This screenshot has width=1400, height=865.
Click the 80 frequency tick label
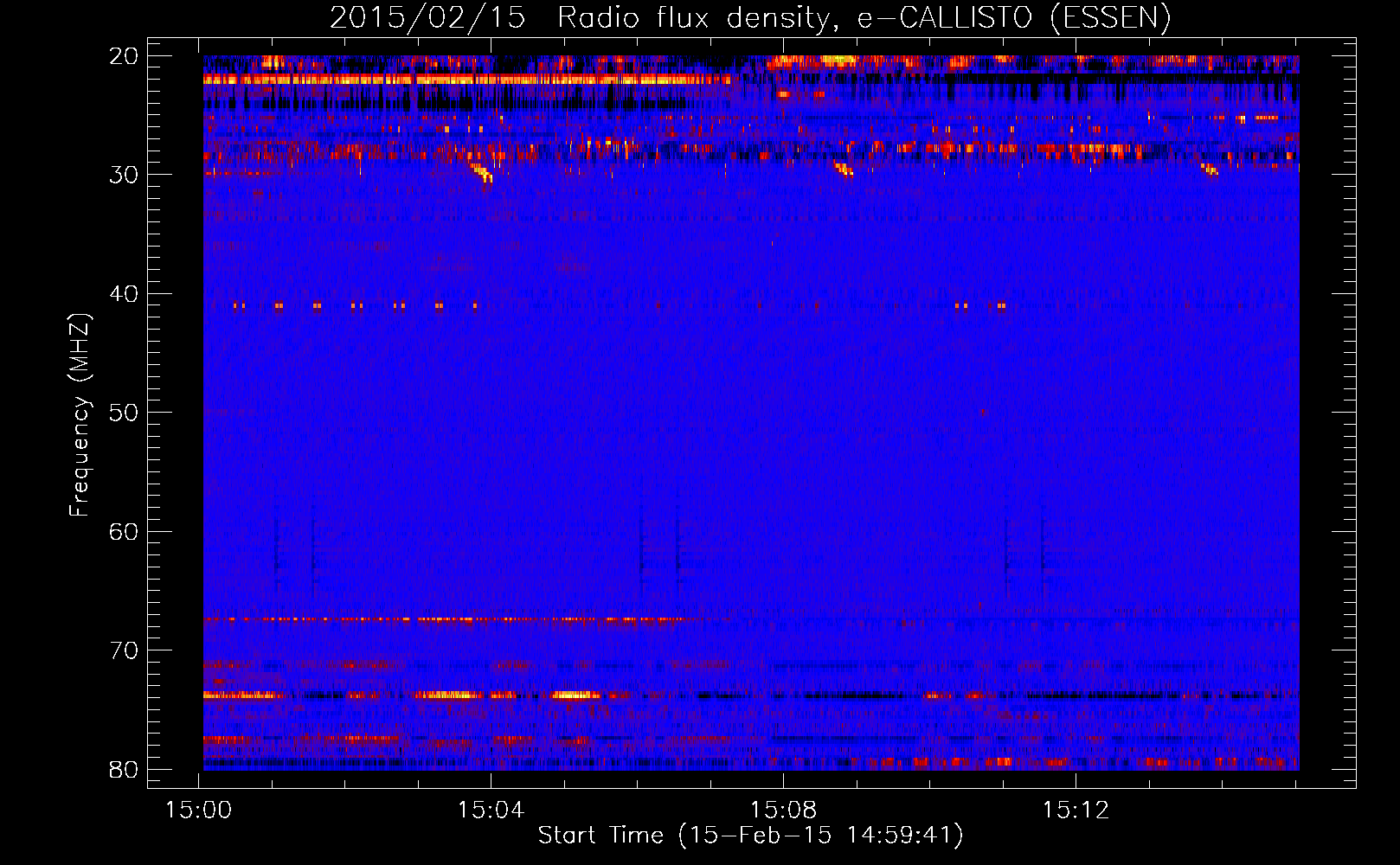124,770
